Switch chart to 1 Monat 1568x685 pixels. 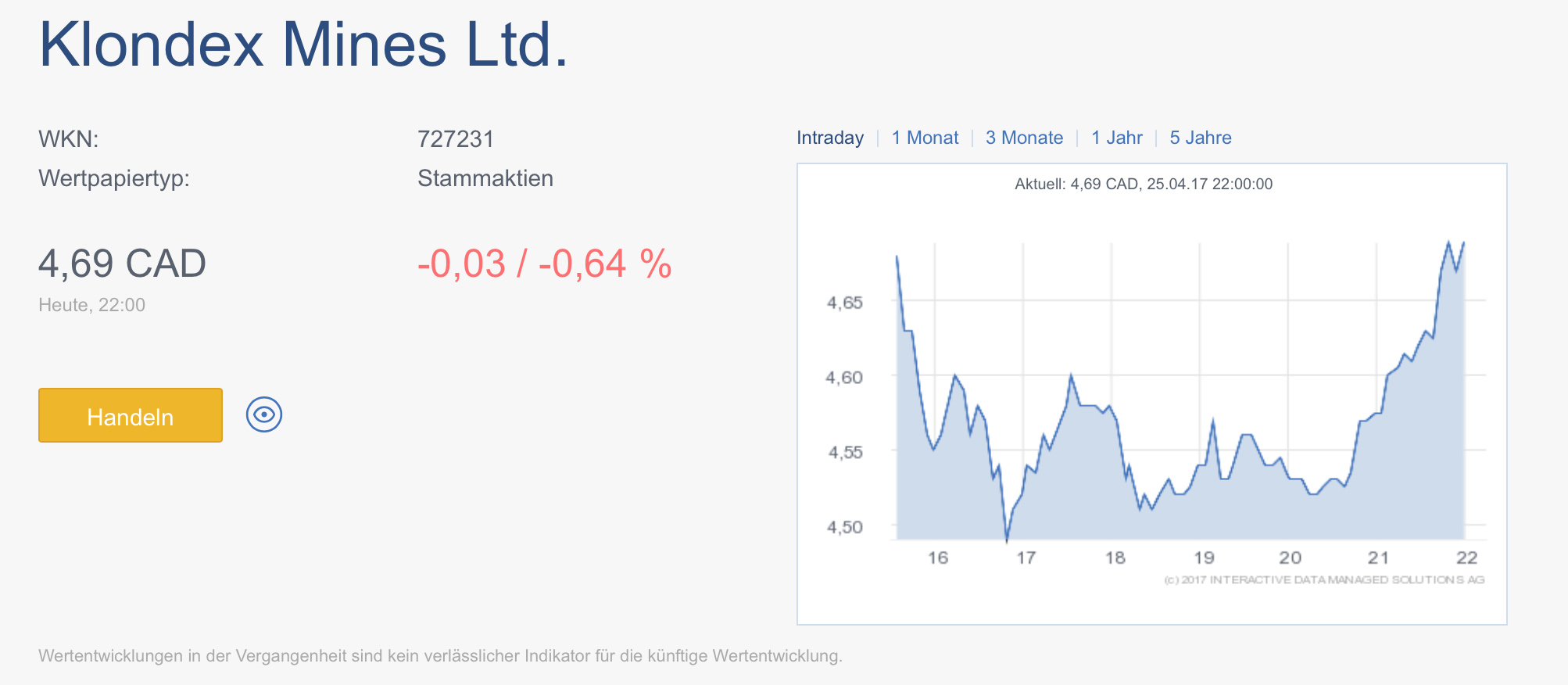(925, 138)
